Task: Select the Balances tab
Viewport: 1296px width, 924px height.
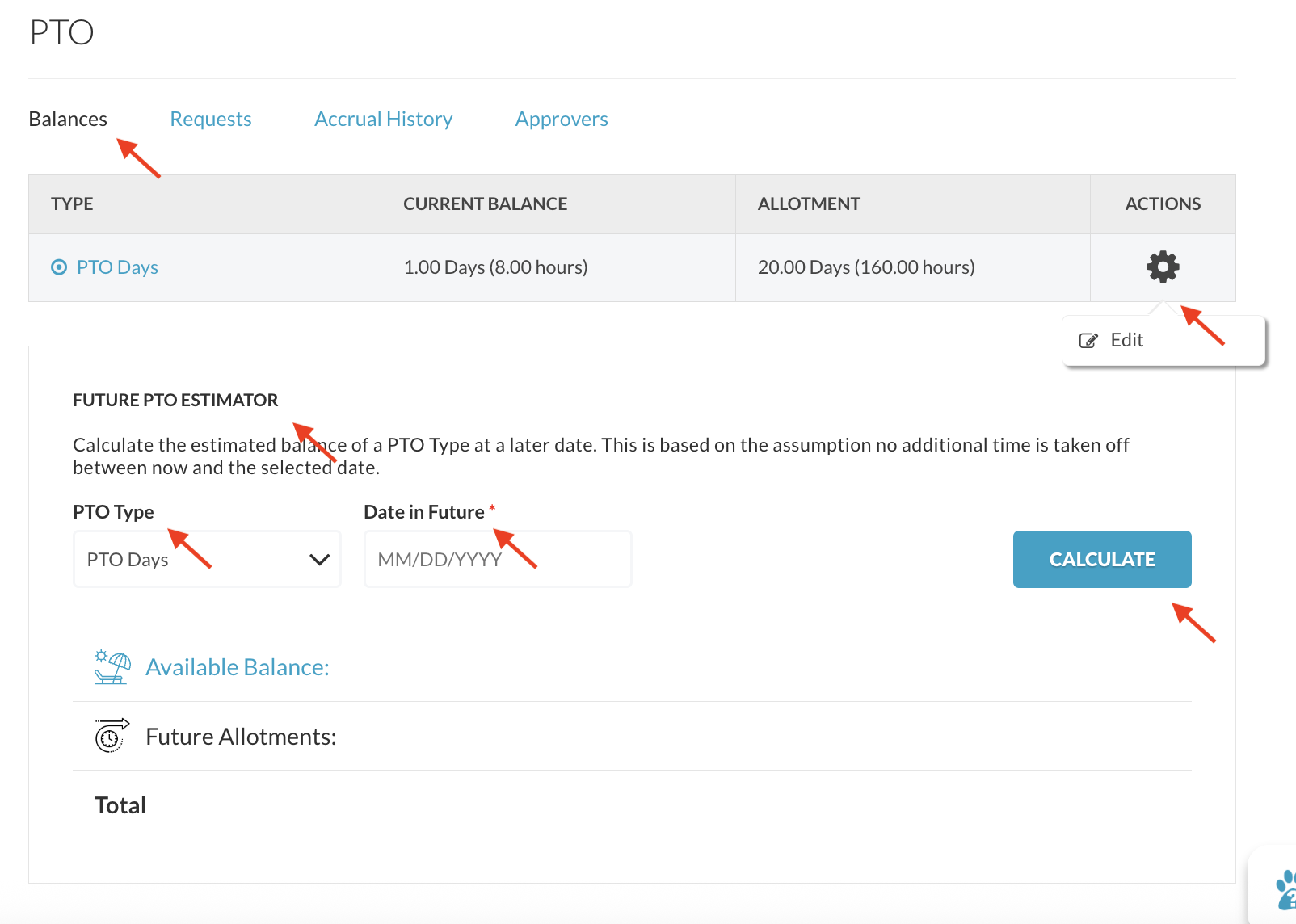Action: (68, 119)
